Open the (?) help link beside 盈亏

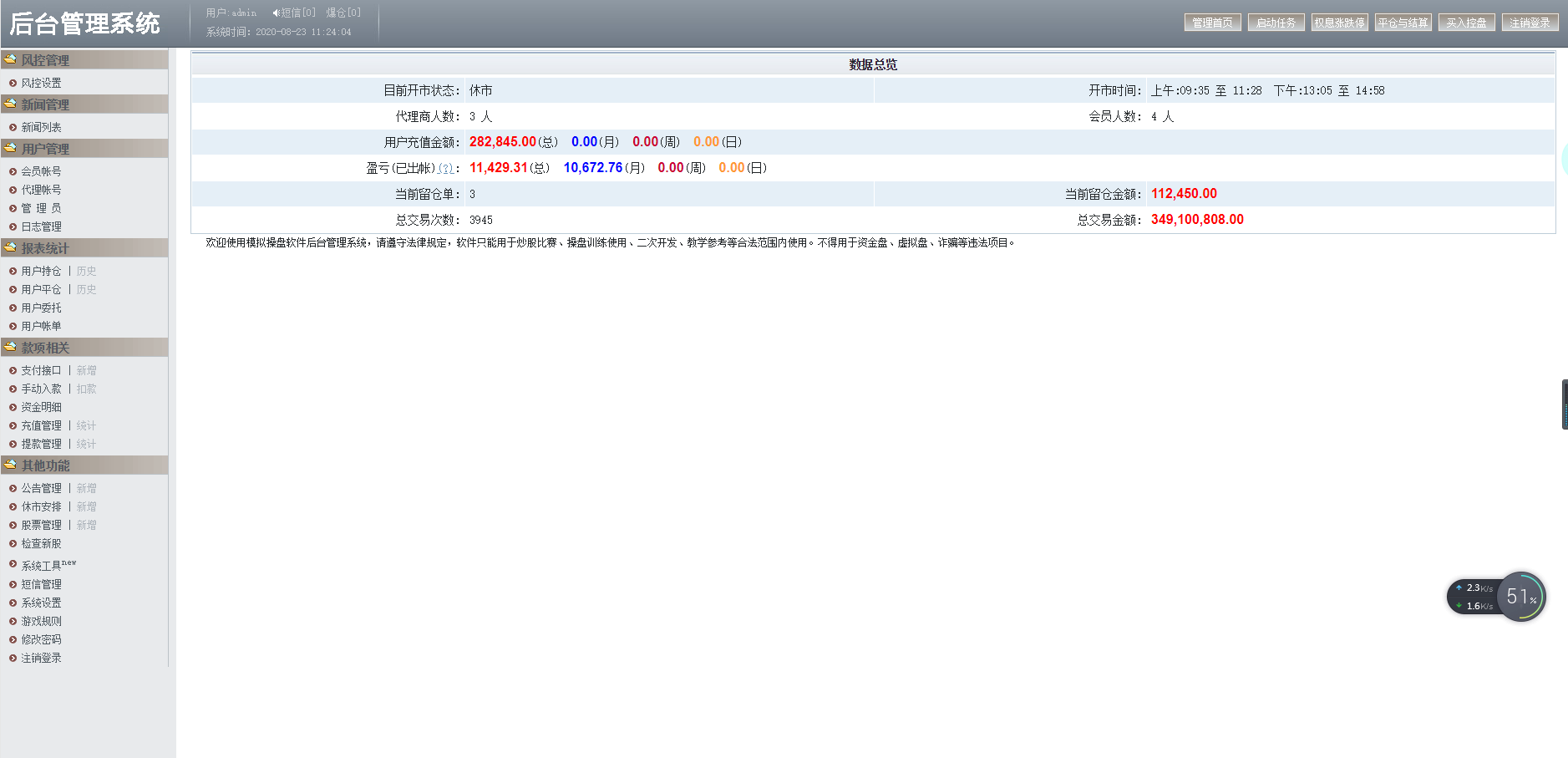[446, 168]
